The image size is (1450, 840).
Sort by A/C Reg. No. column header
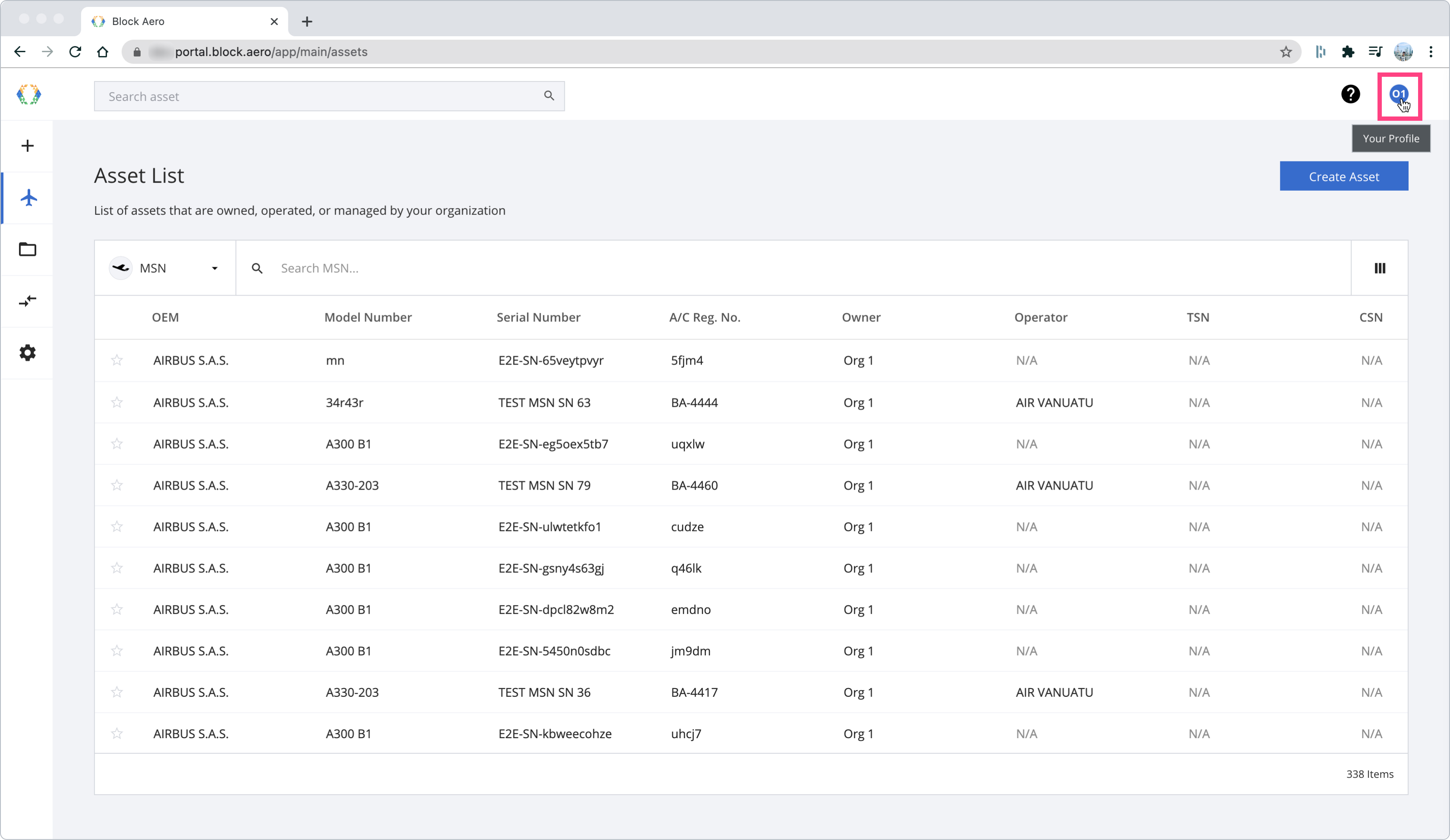click(704, 317)
